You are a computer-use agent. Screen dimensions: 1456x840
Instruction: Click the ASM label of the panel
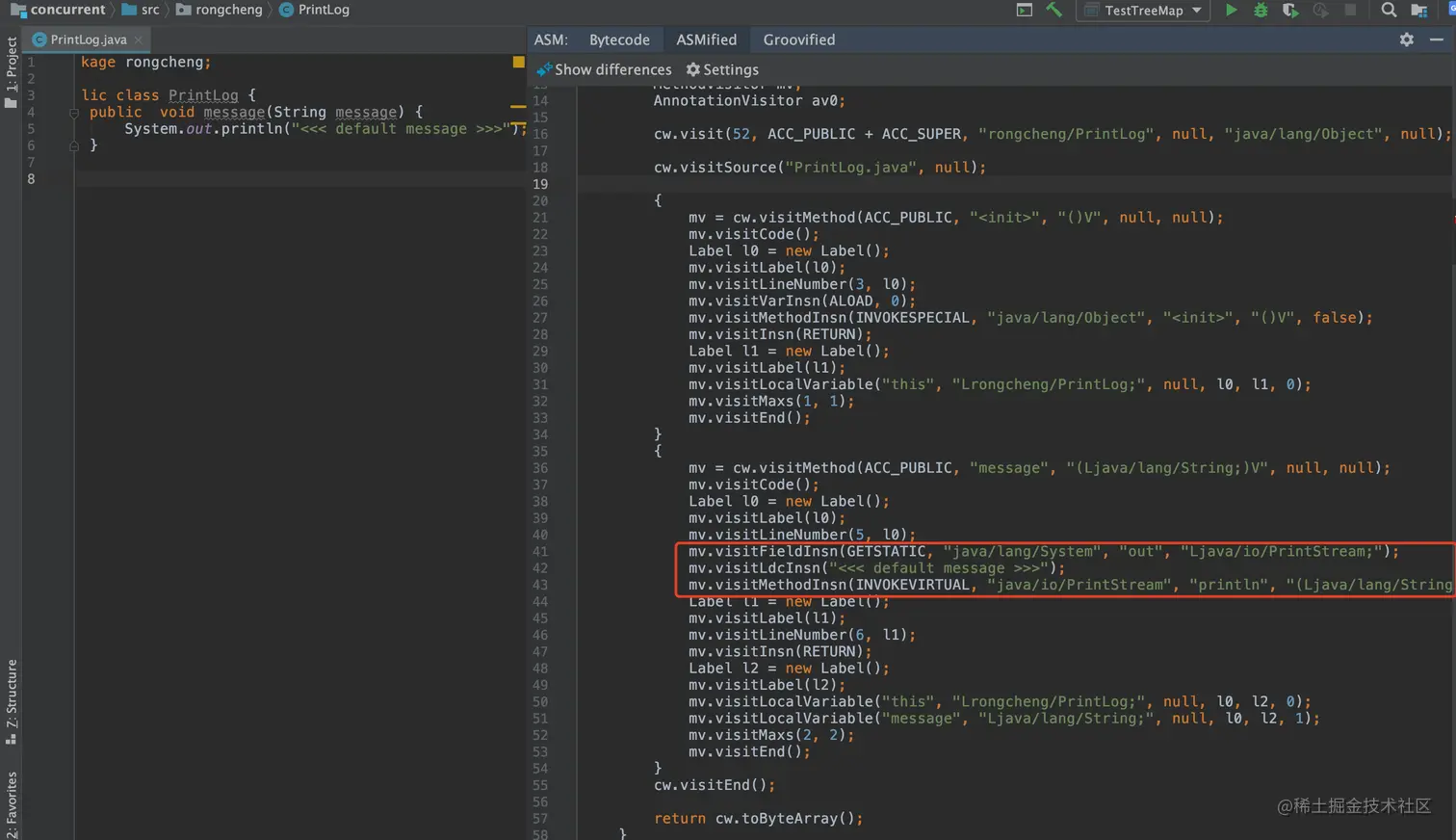551,39
